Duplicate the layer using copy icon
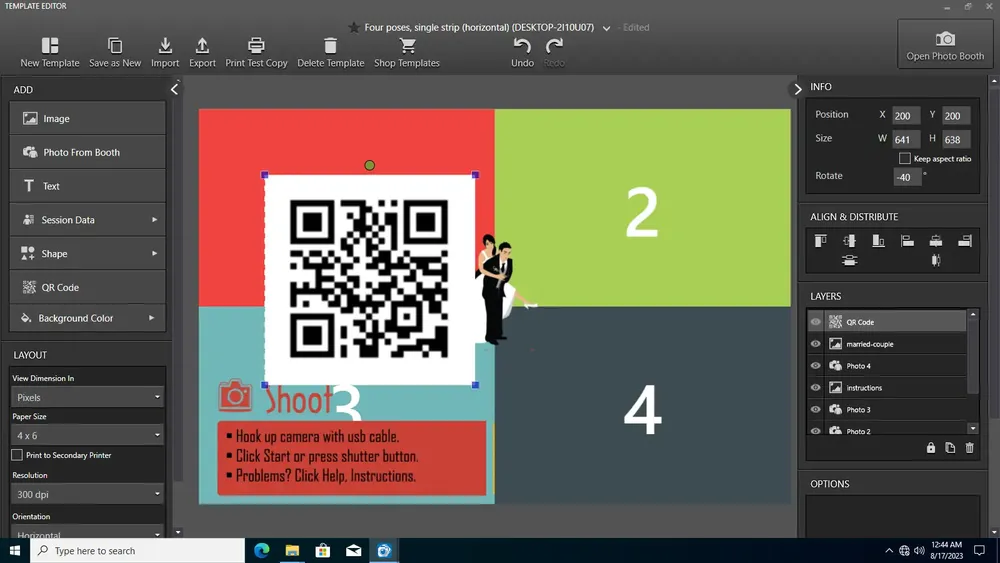 click(x=950, y=448)
